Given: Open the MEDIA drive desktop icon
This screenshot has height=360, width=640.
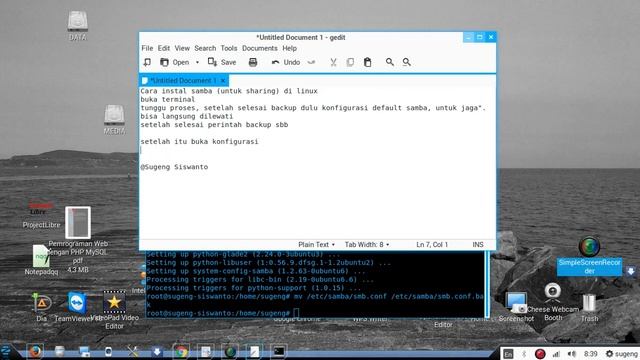Looking at the screenshot, I should pyautogui.click(x=114, y=120).
